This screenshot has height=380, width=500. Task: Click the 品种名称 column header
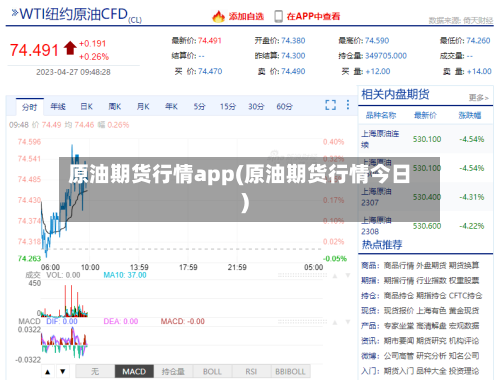381,115
